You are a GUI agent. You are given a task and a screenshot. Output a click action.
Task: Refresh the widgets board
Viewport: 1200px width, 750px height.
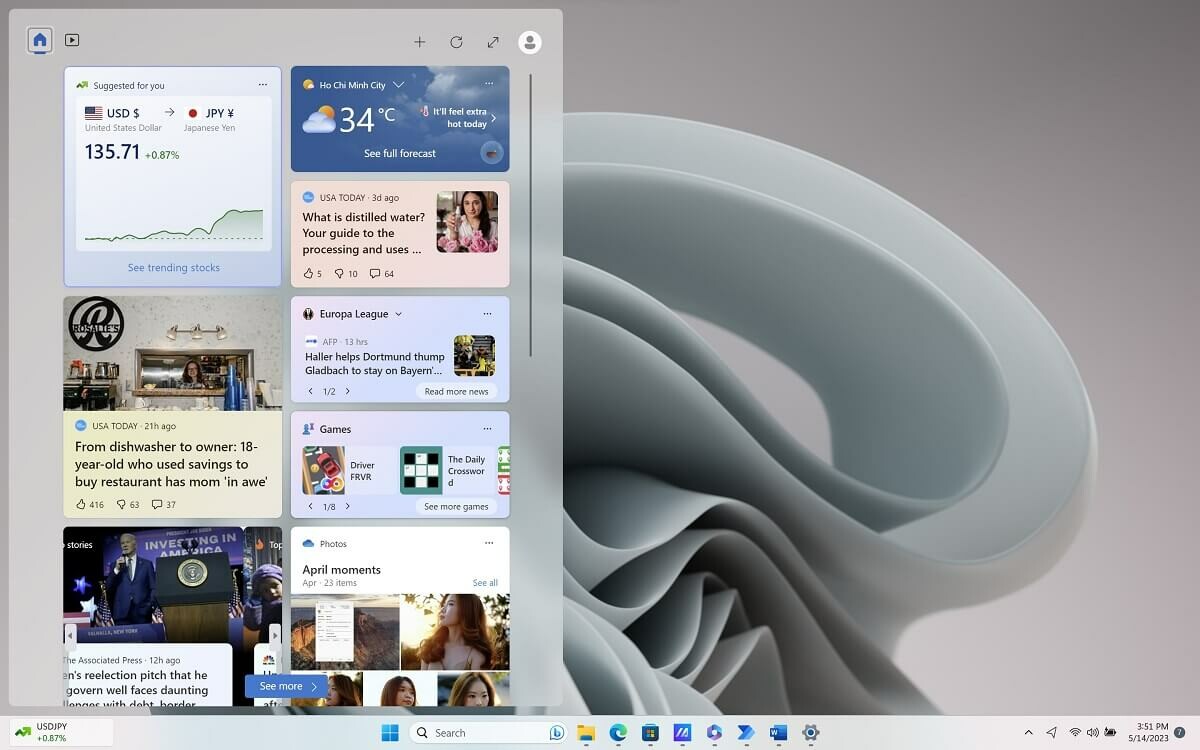click(457, 42)
